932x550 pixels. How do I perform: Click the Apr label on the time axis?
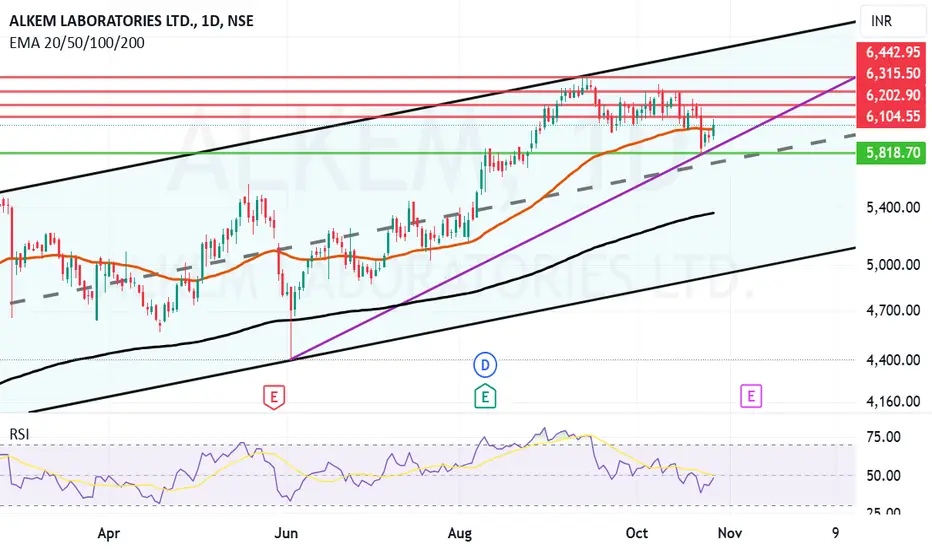click(109, 533)
